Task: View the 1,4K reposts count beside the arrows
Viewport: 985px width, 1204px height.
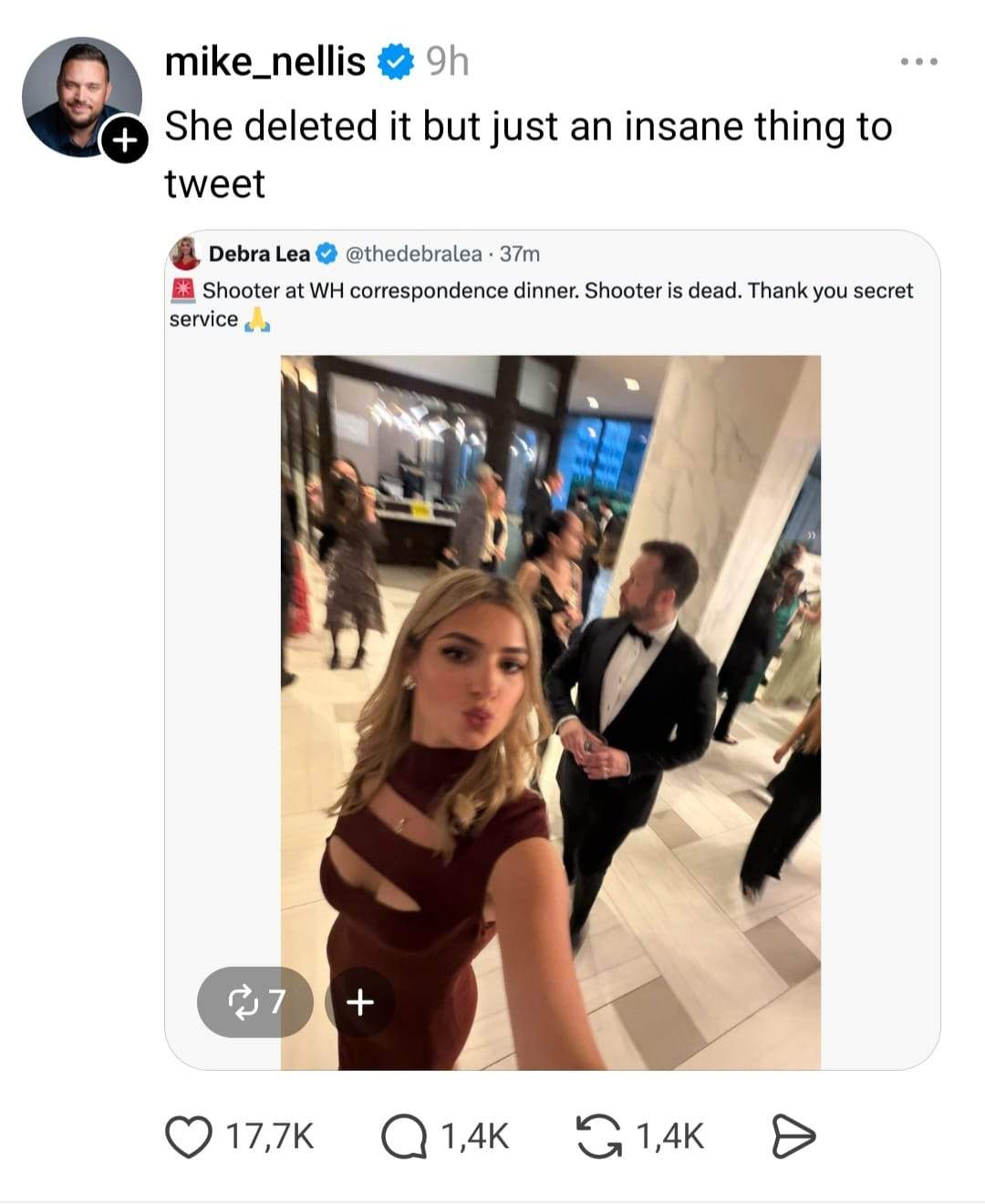Action: pos(669,1137)
